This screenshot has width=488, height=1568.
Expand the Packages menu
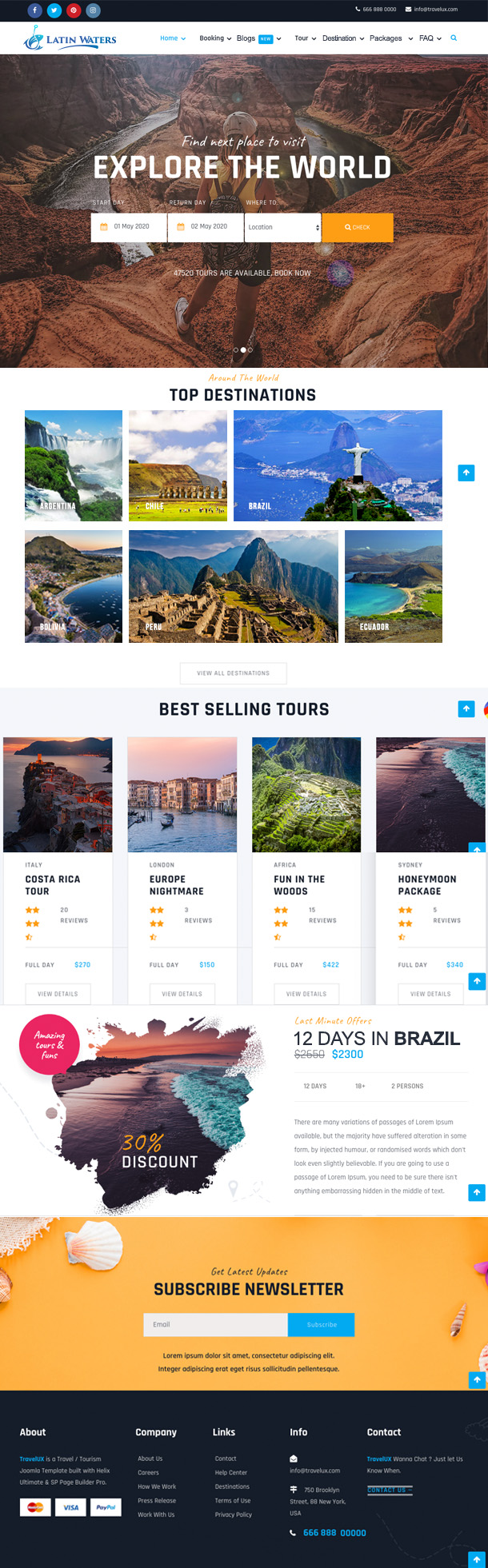[391, 38]
